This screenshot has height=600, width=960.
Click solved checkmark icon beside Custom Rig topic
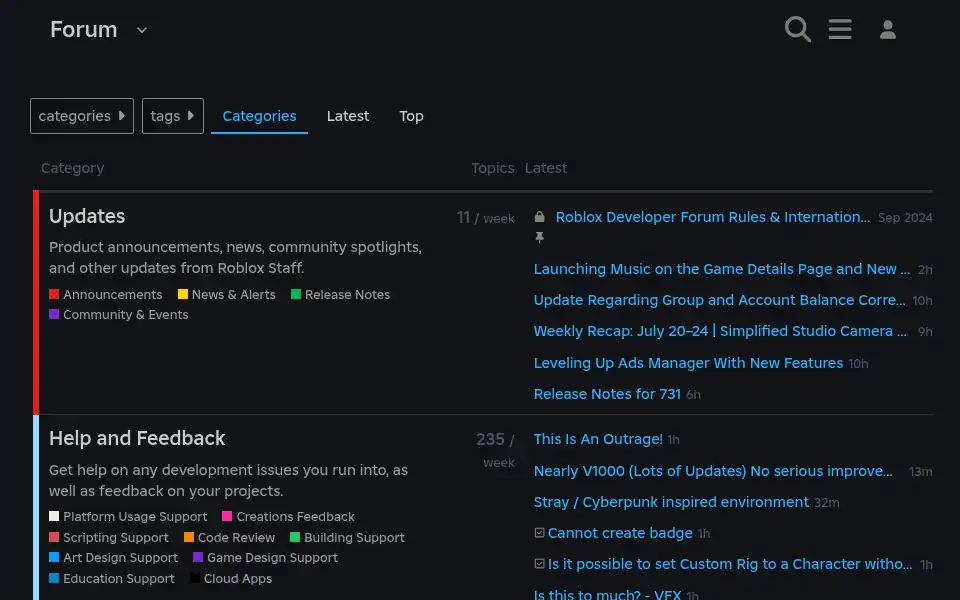pyautogui.click(x=539, y=563)
